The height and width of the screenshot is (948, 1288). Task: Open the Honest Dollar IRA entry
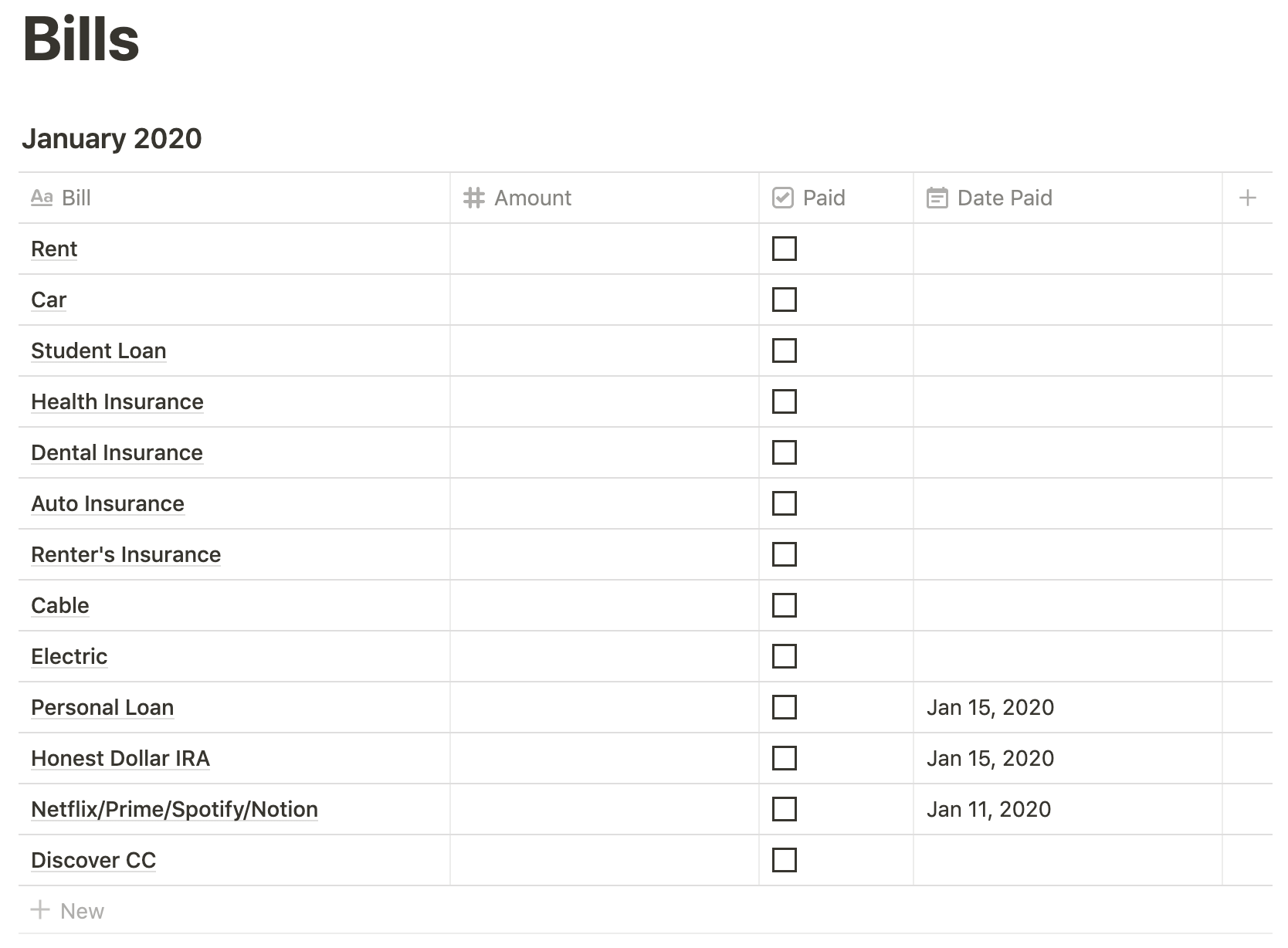point(120,758)
